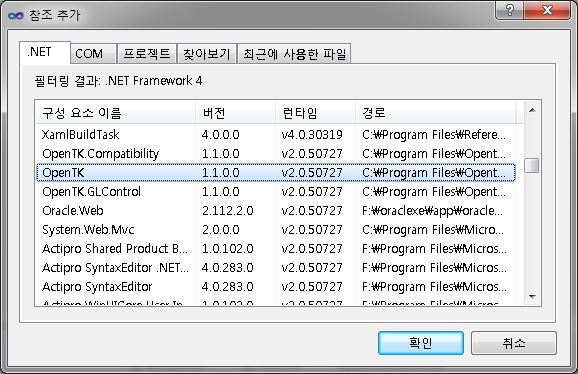The width and height of the screenshot is (578, 374).
Task: Close the 참조 추가 dialog
Action: coord(547,10)
